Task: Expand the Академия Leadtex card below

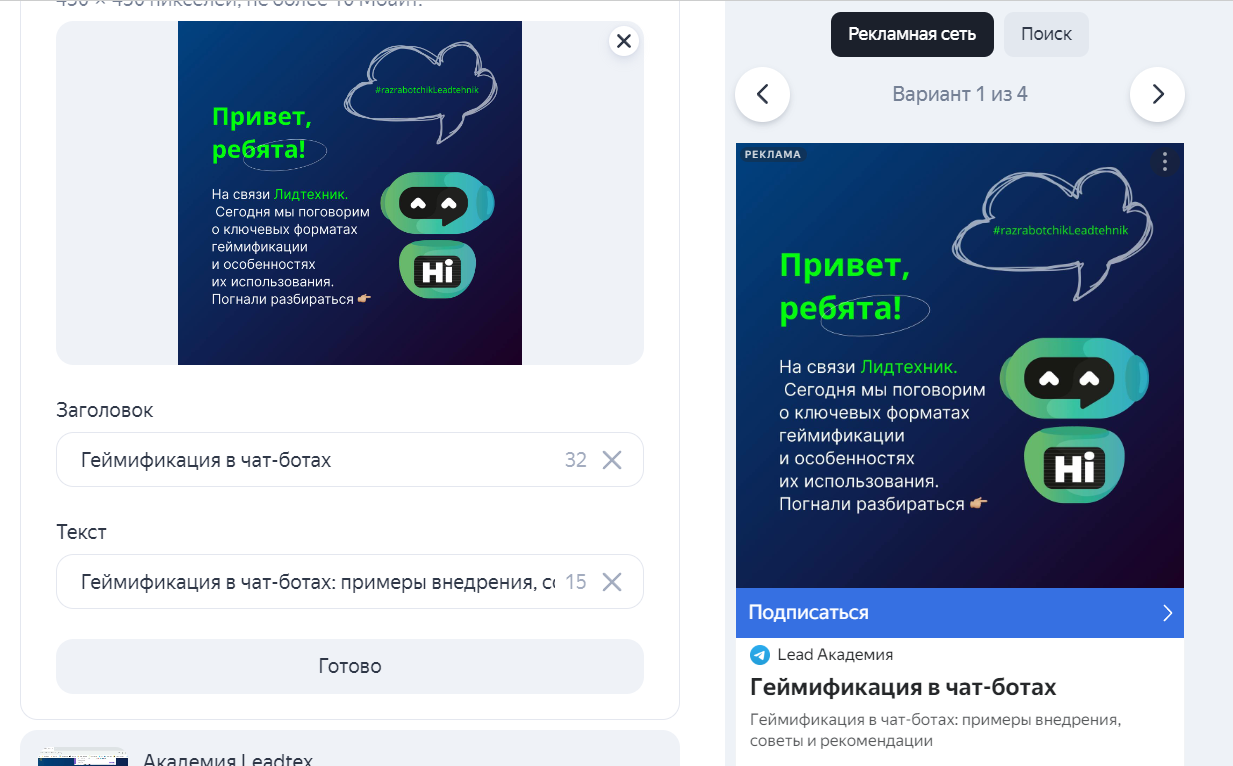Action: (350, 750)
